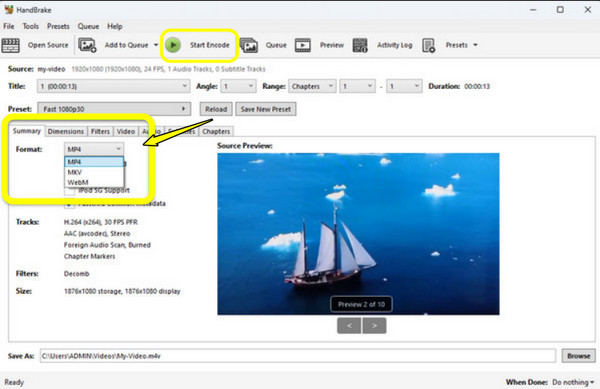Switch to the Dimensions tab
This screenshot has width=600, height=389.
click(66, 131)
